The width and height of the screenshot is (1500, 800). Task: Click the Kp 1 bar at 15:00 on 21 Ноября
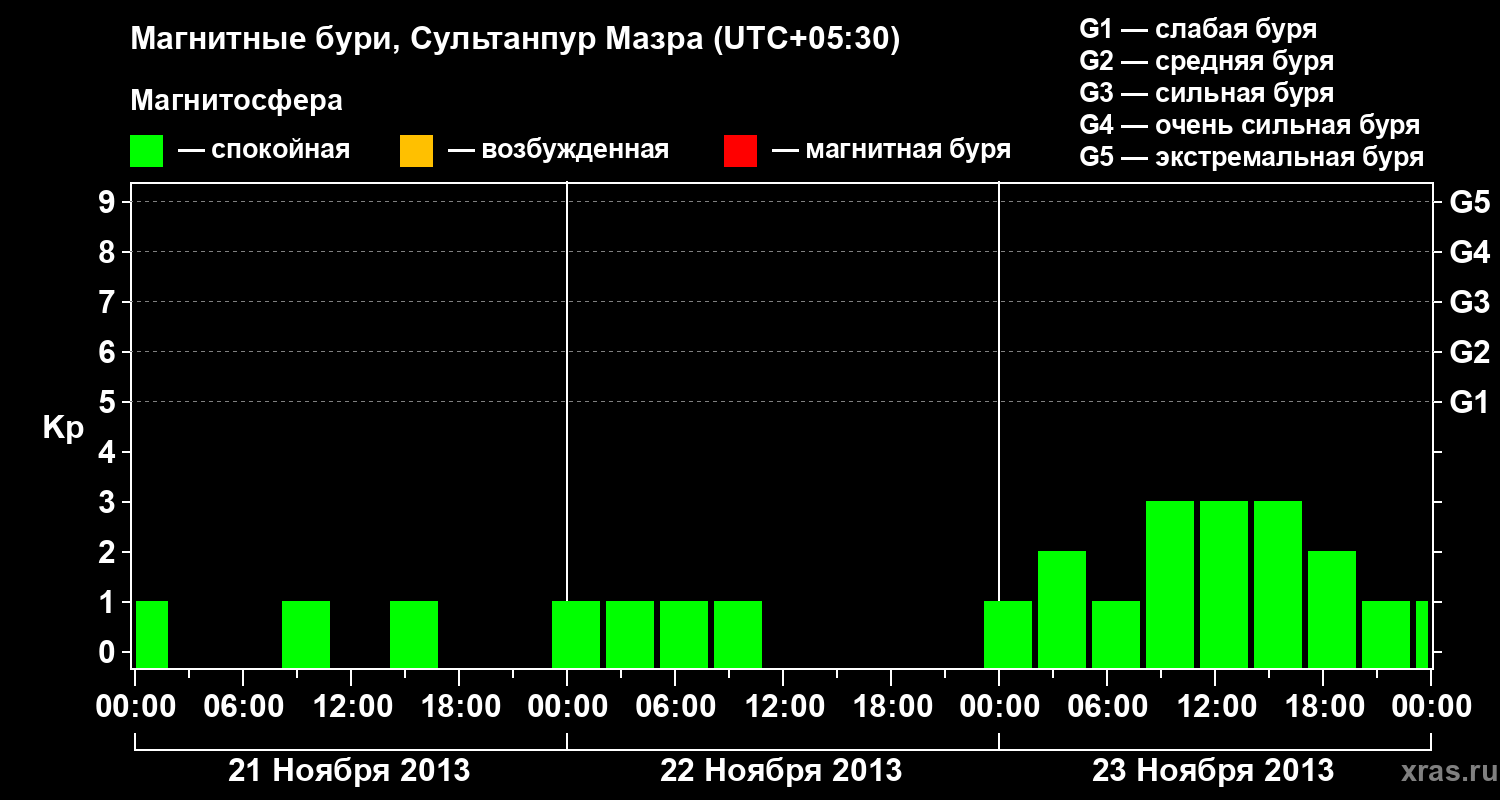(x=414, y=634)
